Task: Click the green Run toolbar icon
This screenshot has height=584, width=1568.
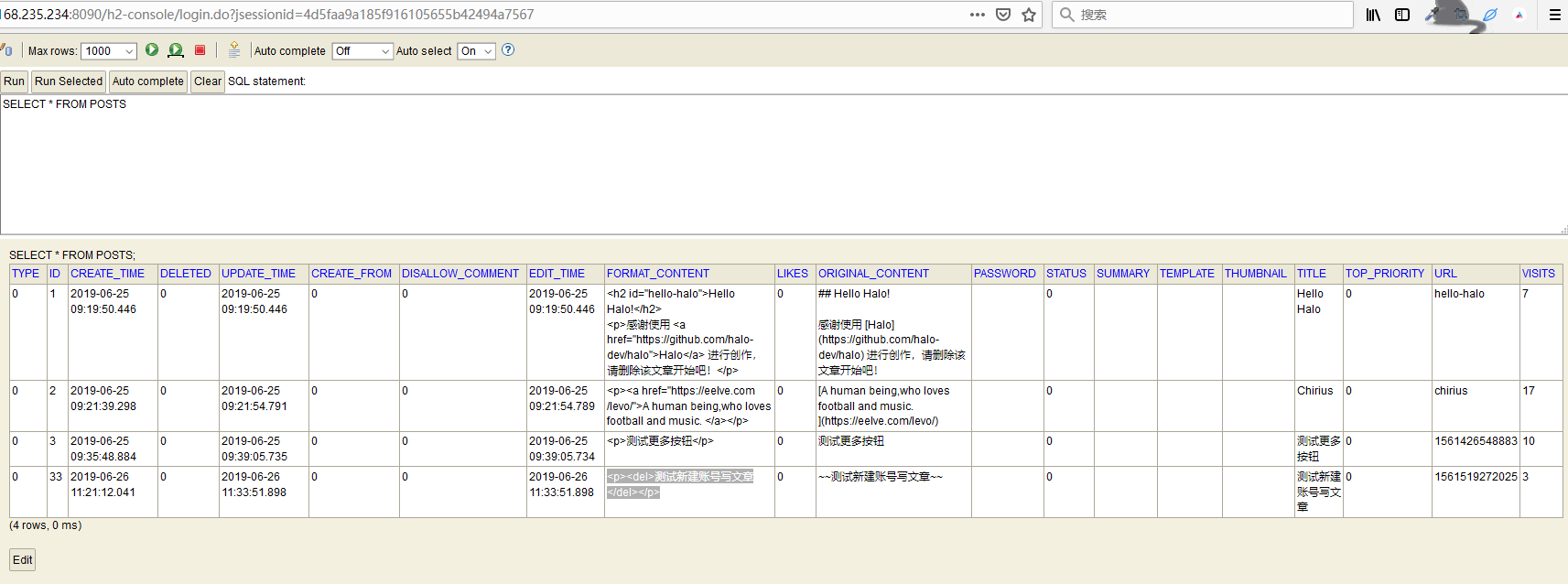Action: pyautogui.click(x=152, y=50)
